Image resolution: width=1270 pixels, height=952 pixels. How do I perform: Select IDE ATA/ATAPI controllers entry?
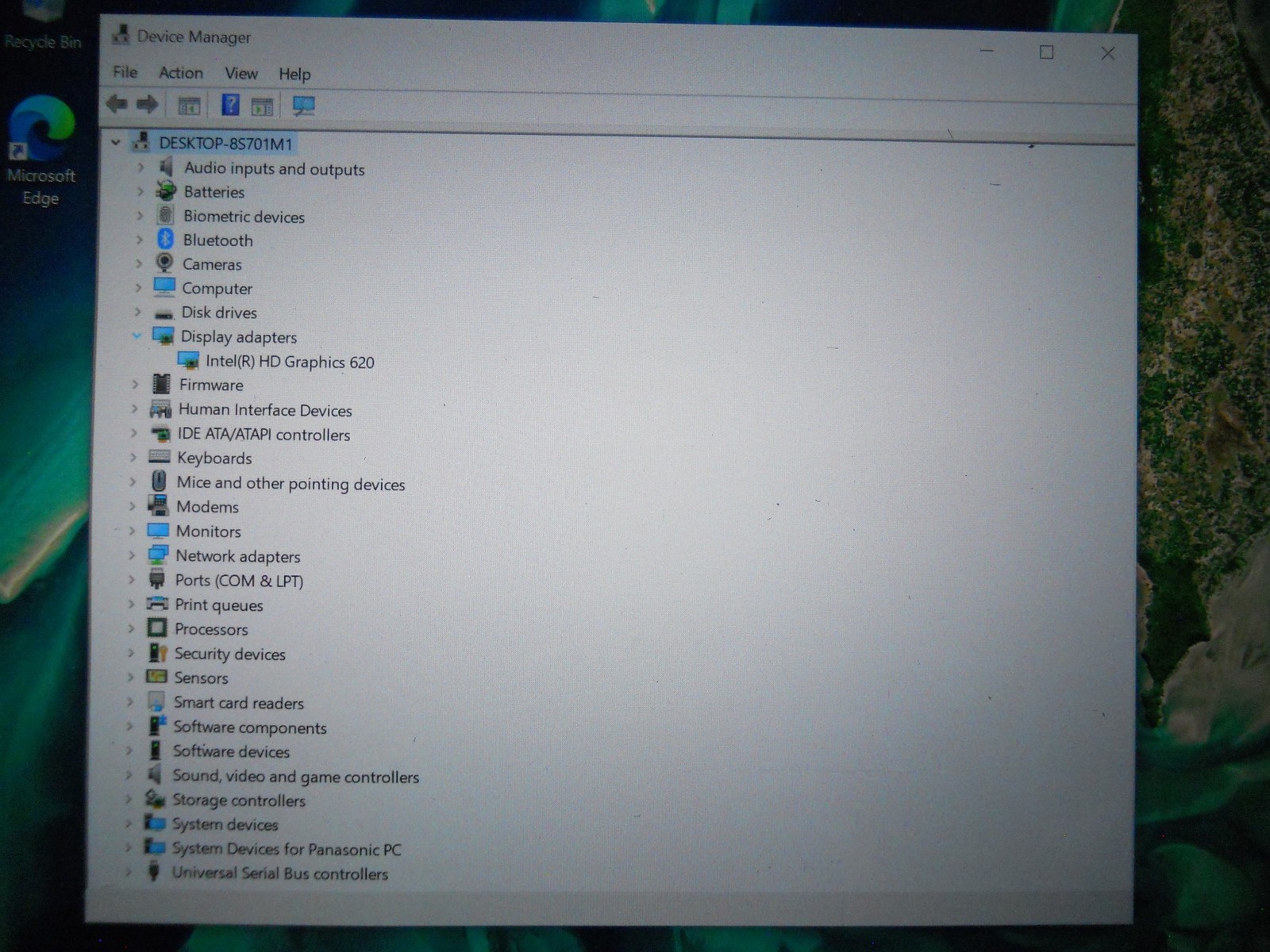[x=264, y=434]
